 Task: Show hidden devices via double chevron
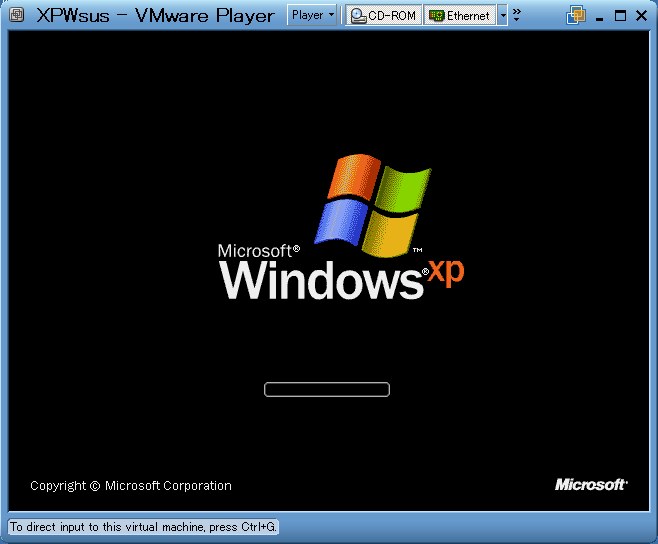click(517, 14)
